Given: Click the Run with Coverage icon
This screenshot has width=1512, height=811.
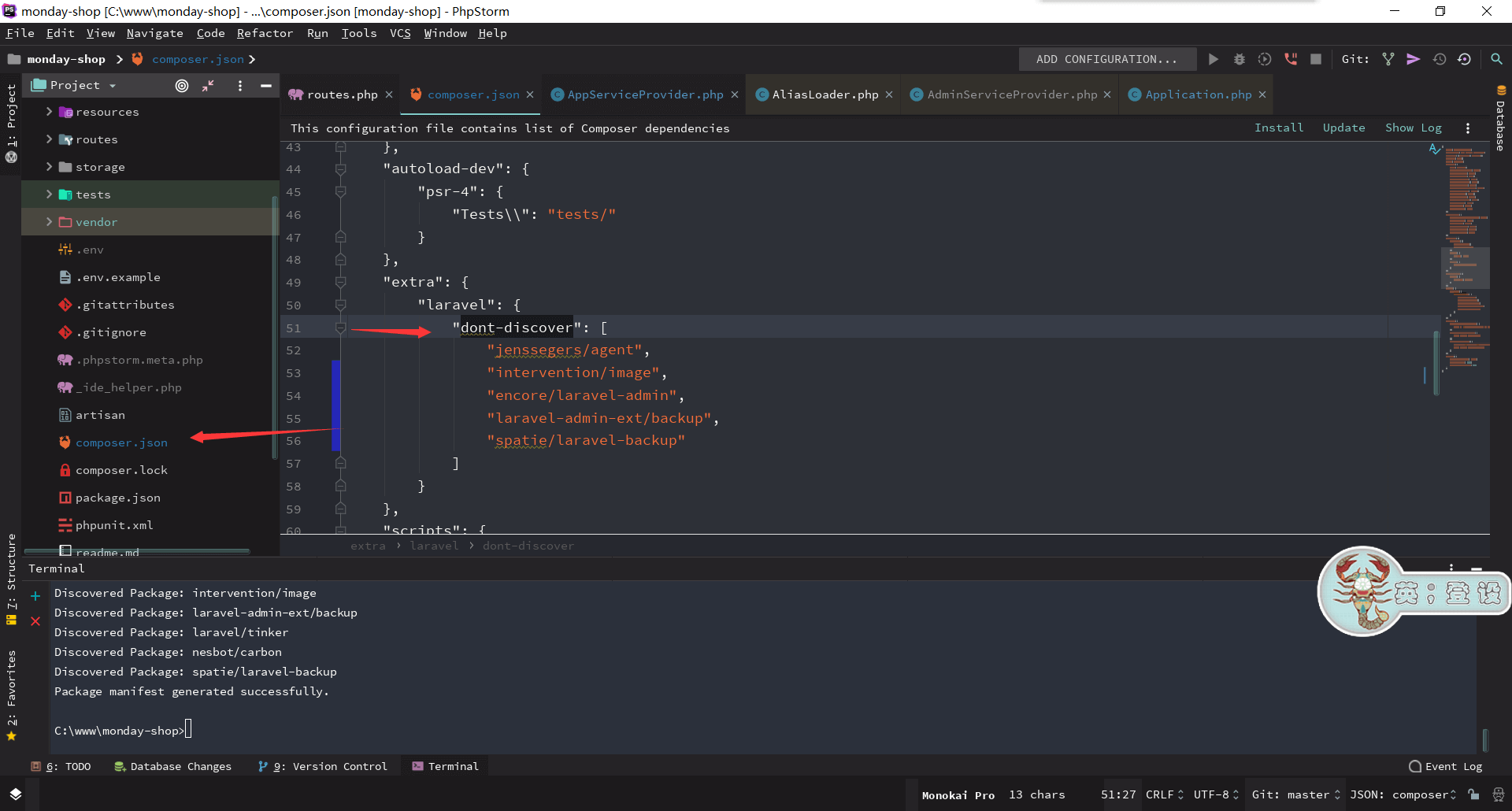Looking at the screenshot, I should click(x=1265, y=59).
